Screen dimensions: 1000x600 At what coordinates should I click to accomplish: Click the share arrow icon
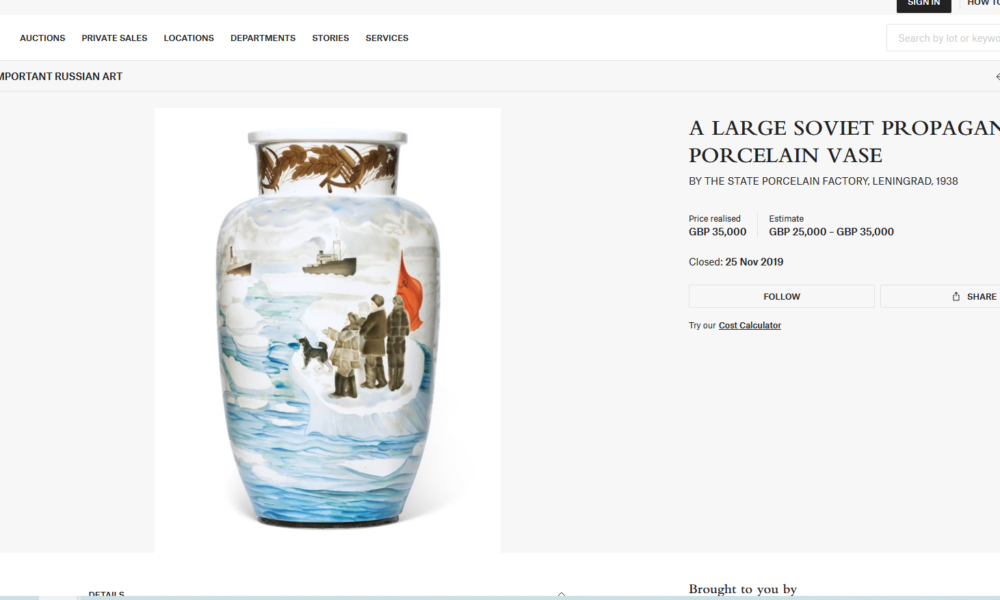tap(955, 296)
